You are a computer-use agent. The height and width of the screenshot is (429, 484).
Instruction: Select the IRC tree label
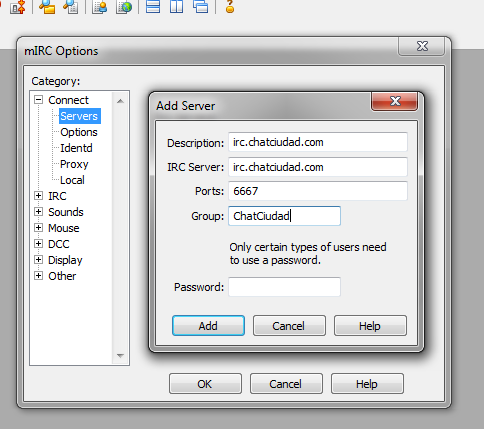click(x=57, y=196)
